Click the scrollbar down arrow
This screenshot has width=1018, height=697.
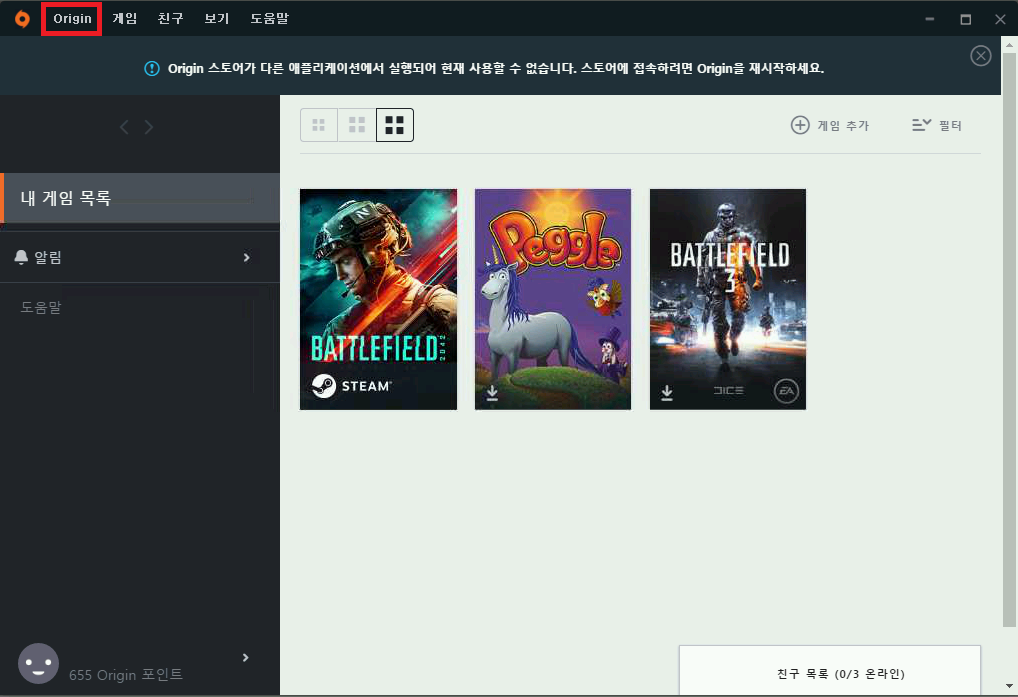pyautogui.click(x=1009, y=686)
